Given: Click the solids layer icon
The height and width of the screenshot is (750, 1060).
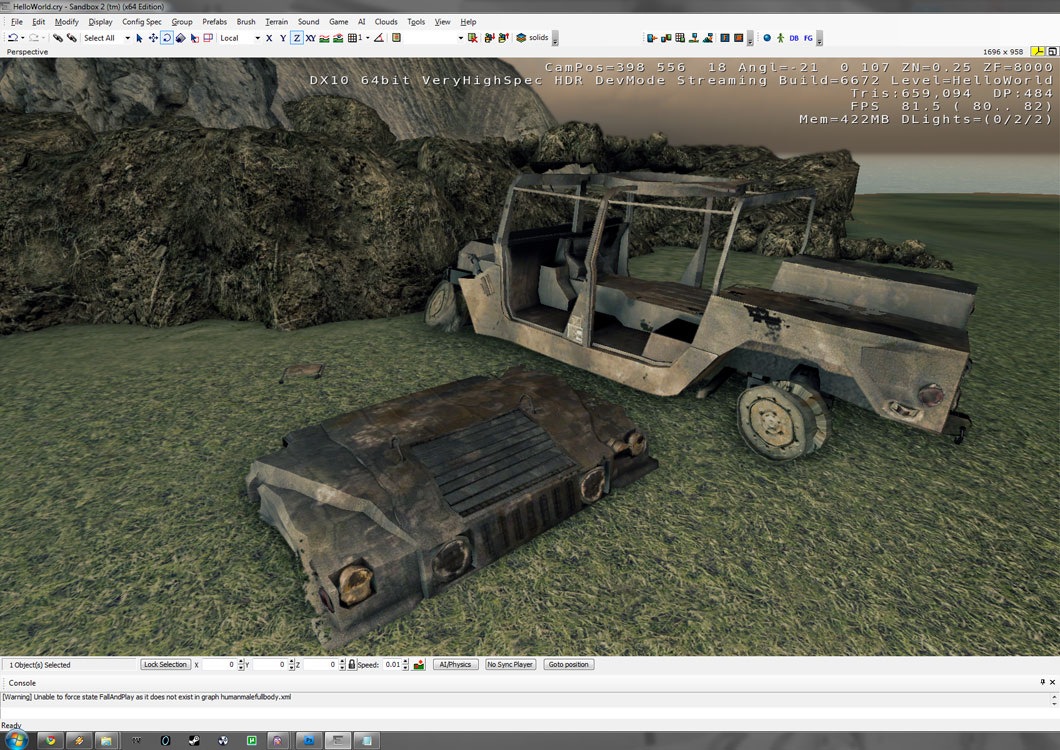Looking at the screenshot, I should (521, 38).
